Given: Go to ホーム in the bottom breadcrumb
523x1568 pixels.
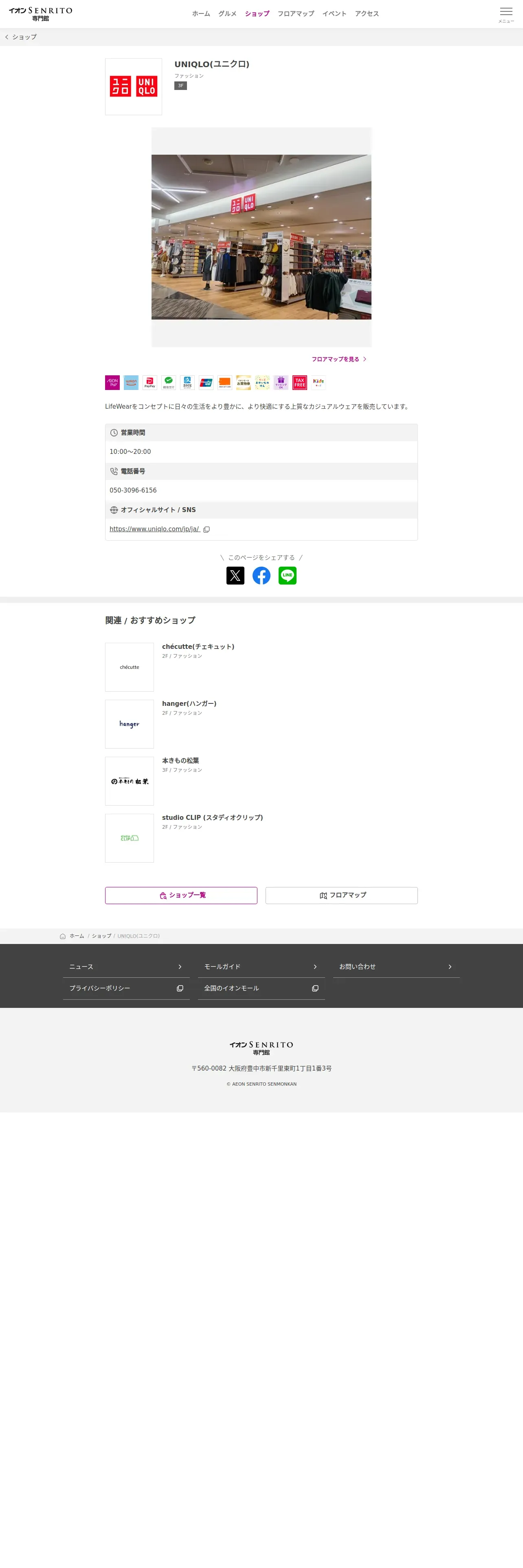Looking at the screenshot, I should pyautogui.click(x=77, y=936).
